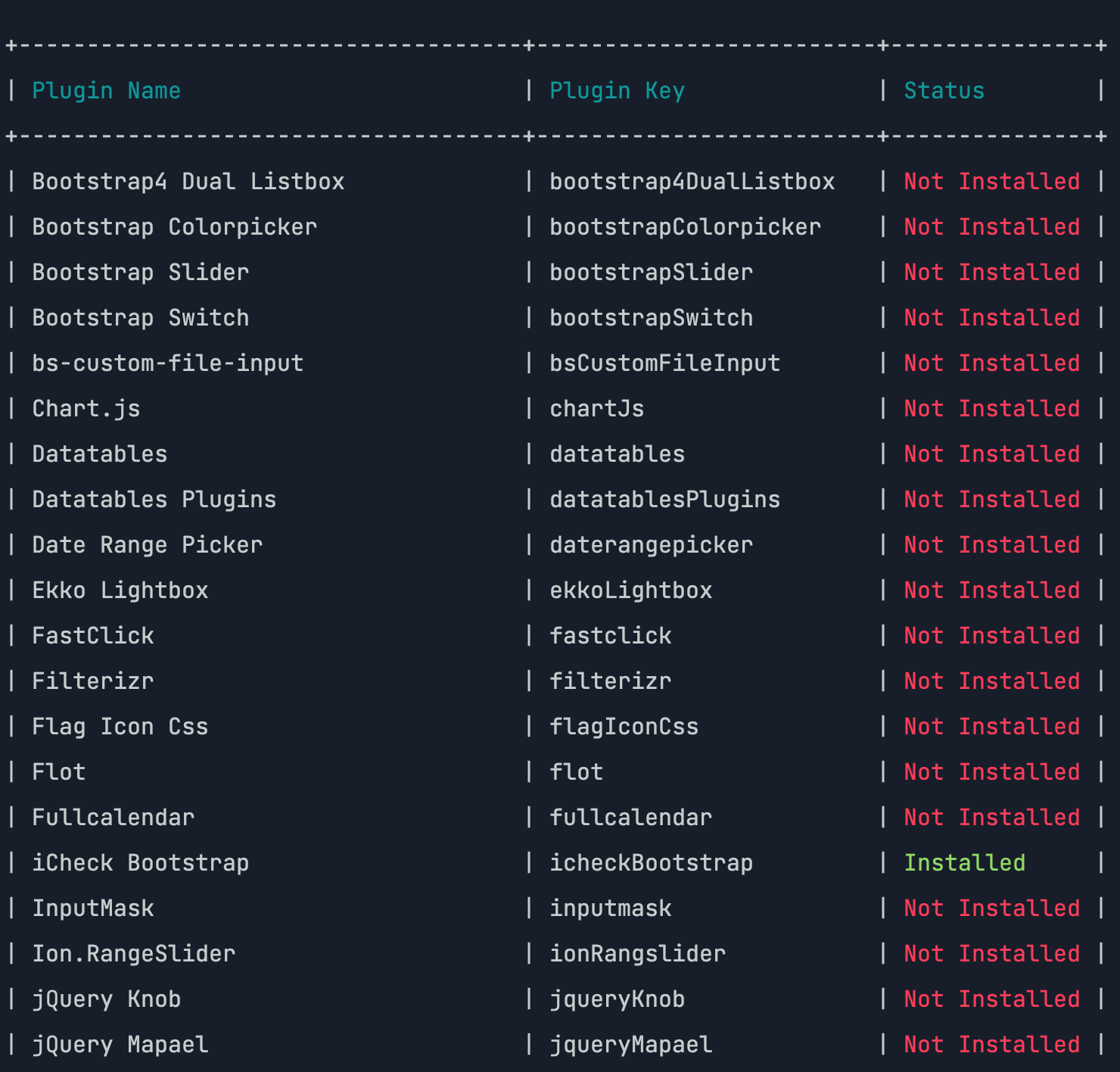Screen dimensions: 1120x1072
Task: Click 'Filterizr' plugin name
Action: pyautogui.click(x=93, y=681)
